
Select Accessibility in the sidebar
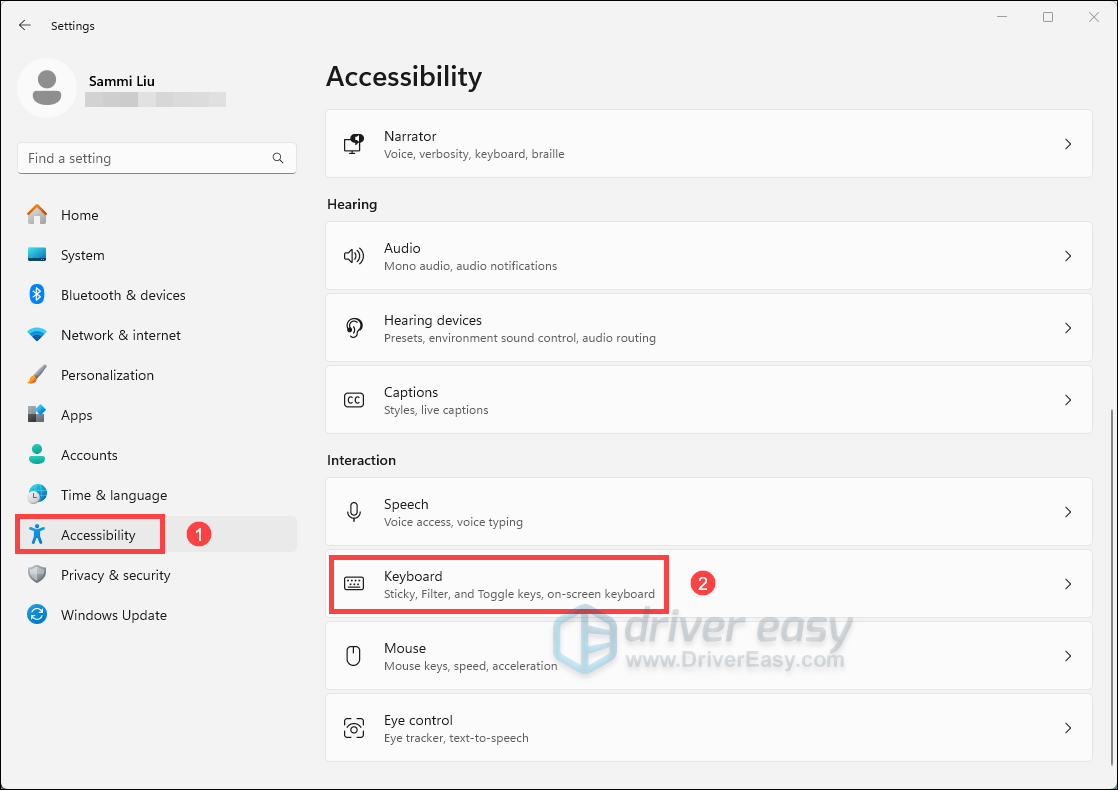98,535
